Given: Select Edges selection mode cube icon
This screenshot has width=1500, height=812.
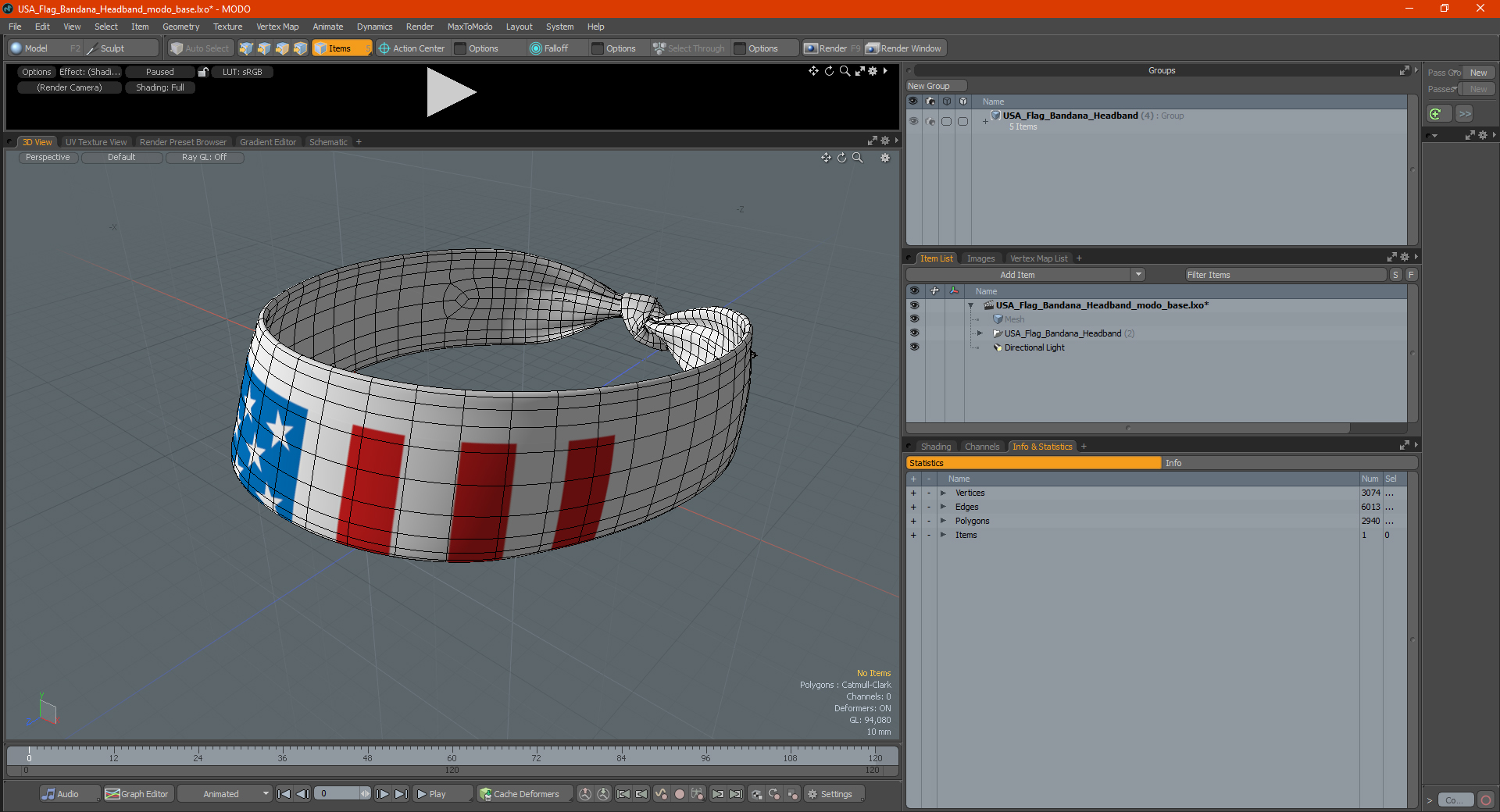Looking at the screenshot, I should (x=264, y=48).
